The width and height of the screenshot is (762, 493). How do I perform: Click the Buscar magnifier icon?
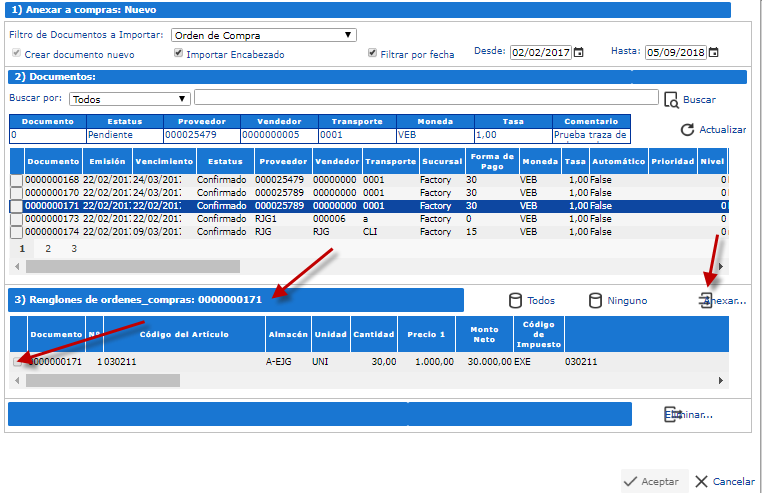coord(671,100)
